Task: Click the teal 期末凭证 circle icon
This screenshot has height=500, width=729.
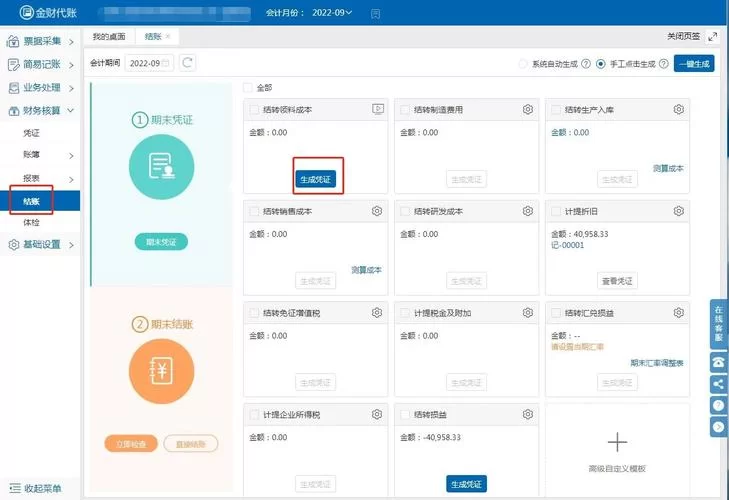Action: tap(161, 167)
